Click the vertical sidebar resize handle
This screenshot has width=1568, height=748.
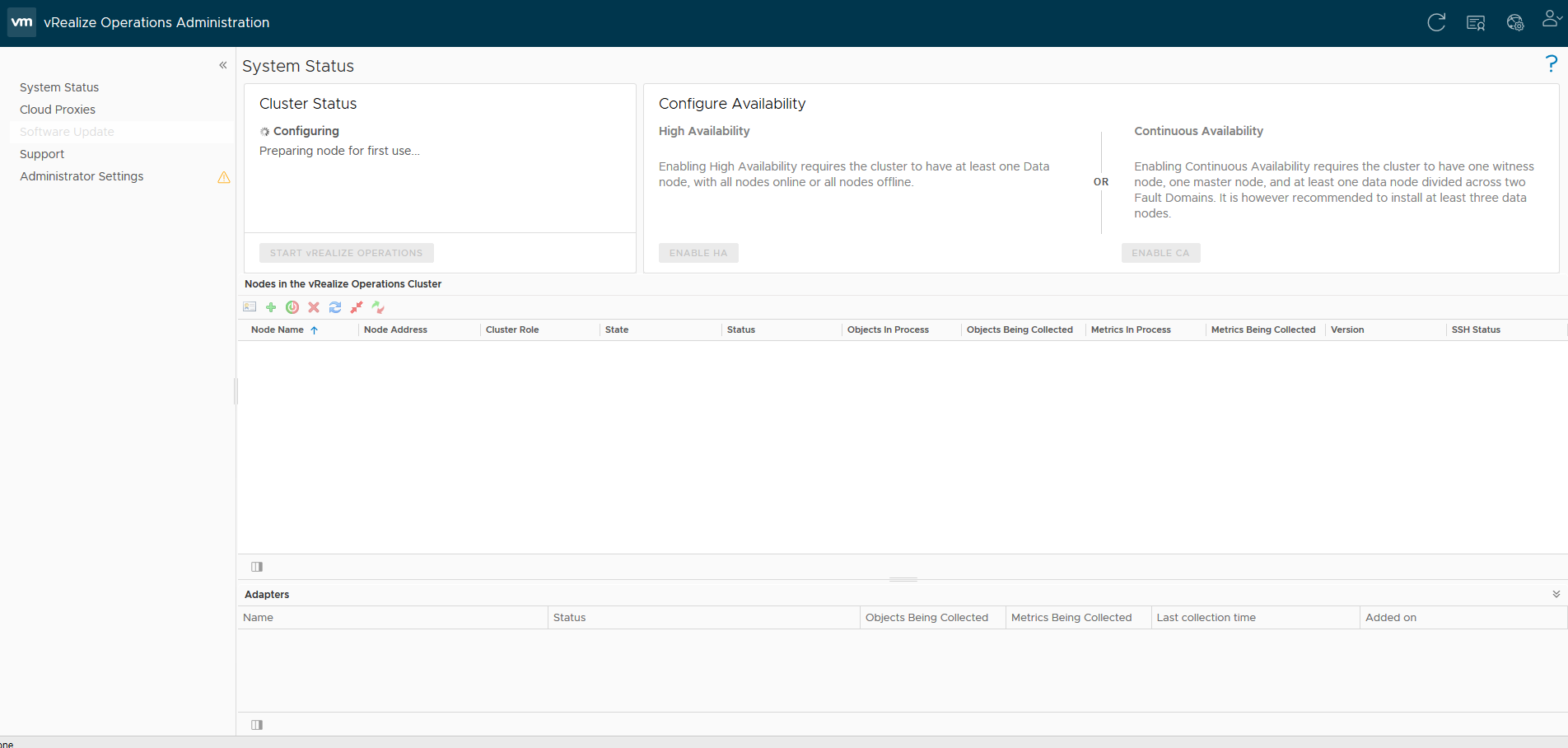click(236, 391)
